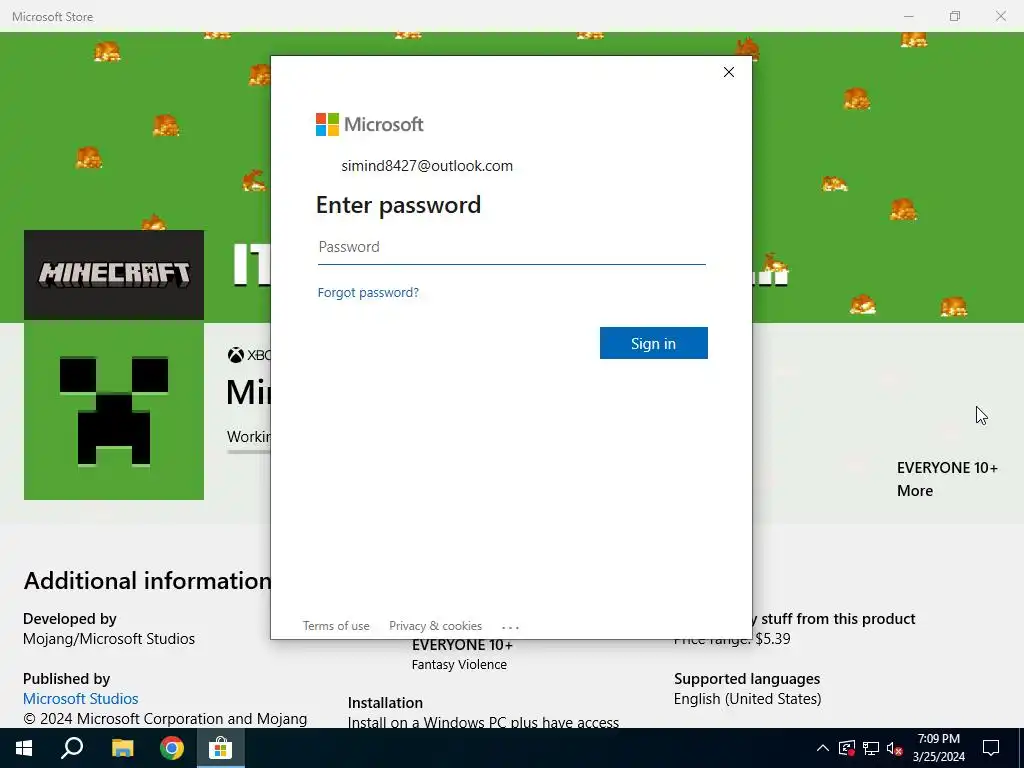The height and width of the screenshot is (768, 1024).
Task: Click the English (United States) language text
Action: pyautogui.click(x=748, y=699)
